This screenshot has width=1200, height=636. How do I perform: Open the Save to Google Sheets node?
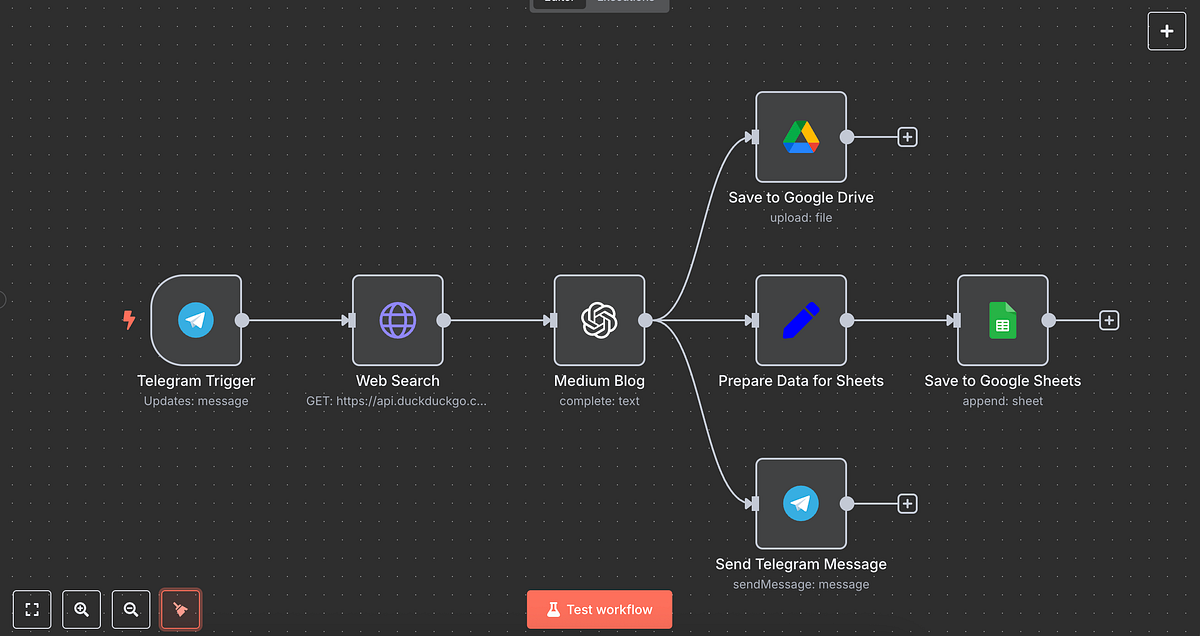click(x=1003, y=320)
